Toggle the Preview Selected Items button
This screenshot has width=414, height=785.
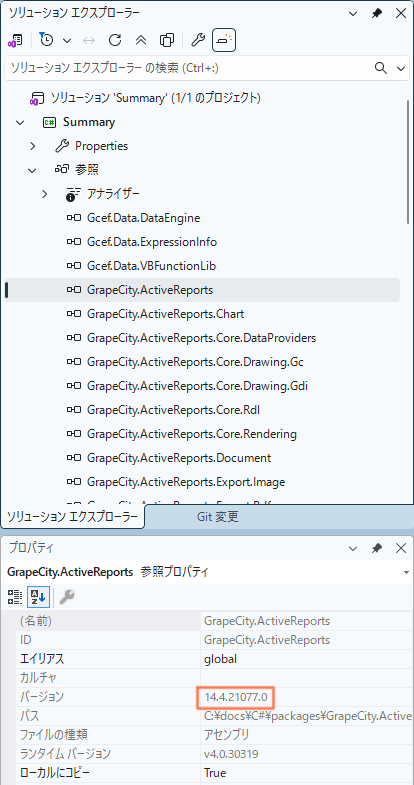(224, 41)
